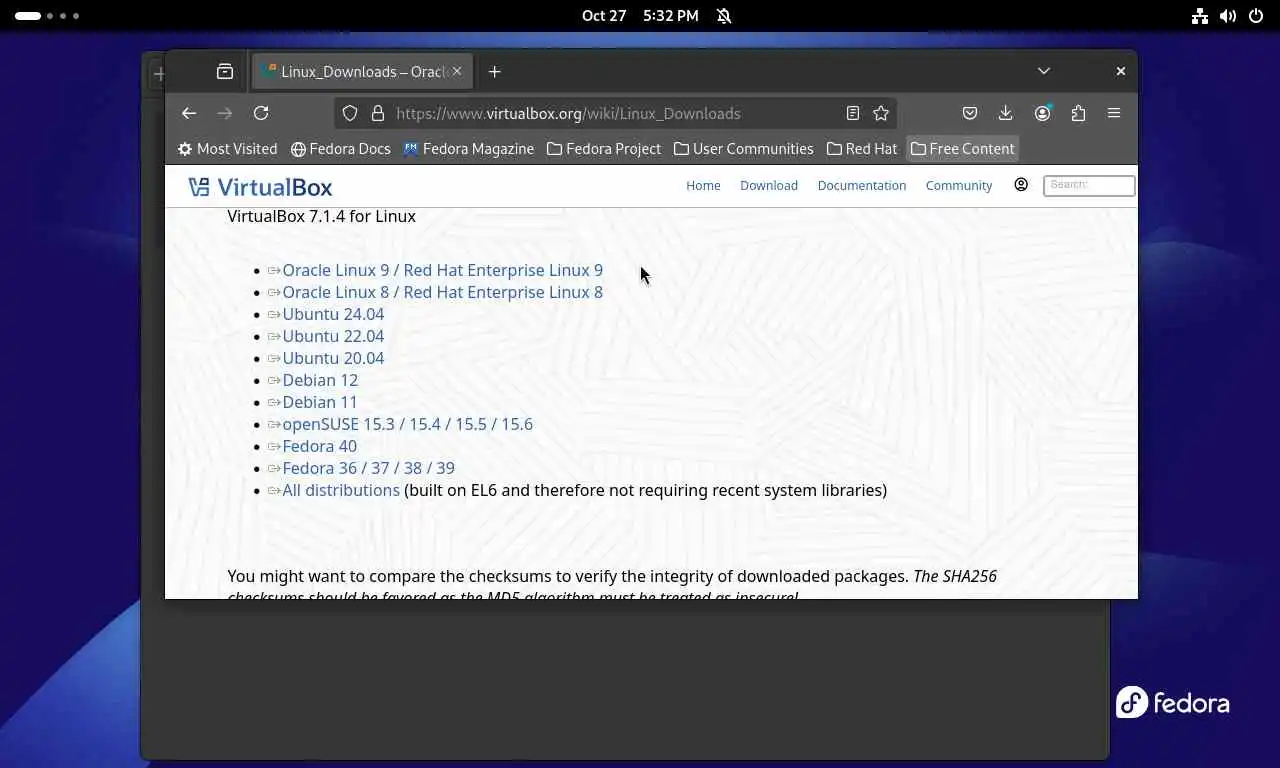Click the VirtualBox 7.1.4 for Linux heading
The image size is (1280, 768).
click(321, 216)
